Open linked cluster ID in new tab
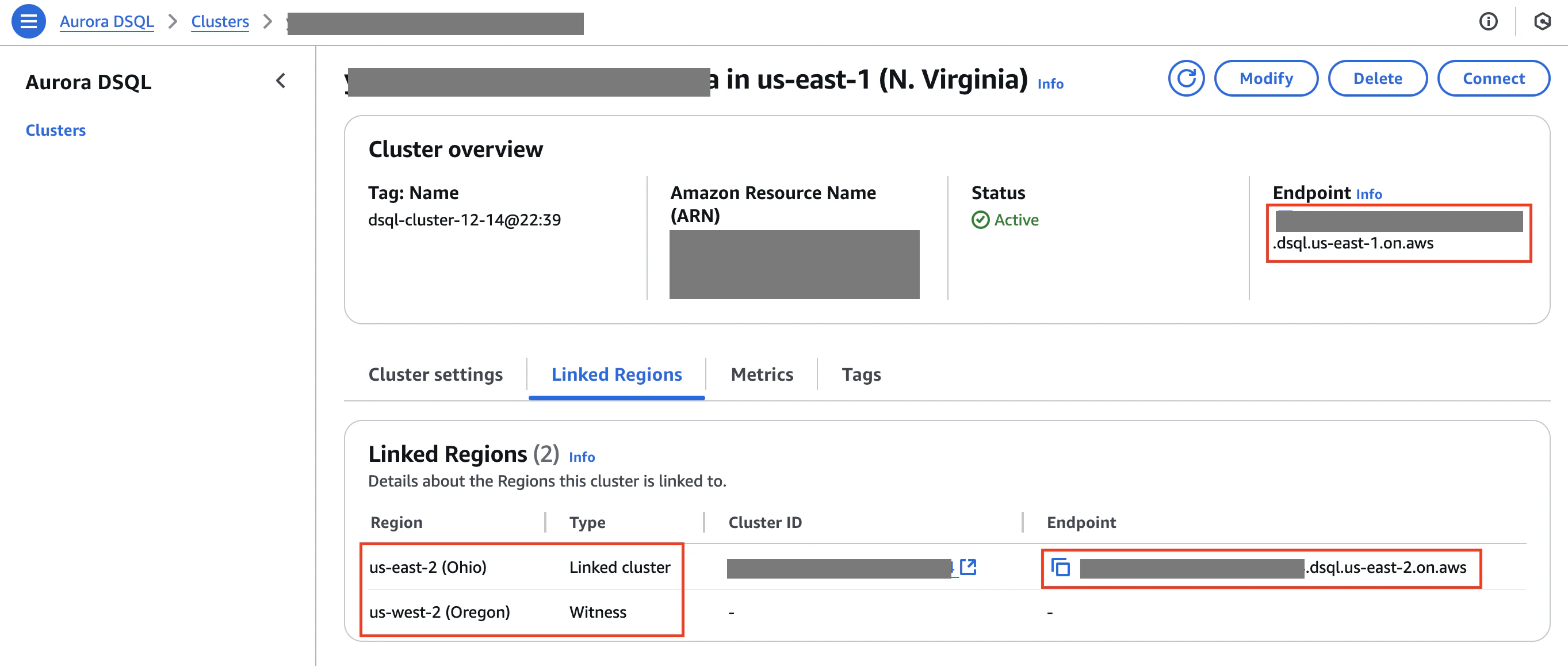 coord(968,568)
